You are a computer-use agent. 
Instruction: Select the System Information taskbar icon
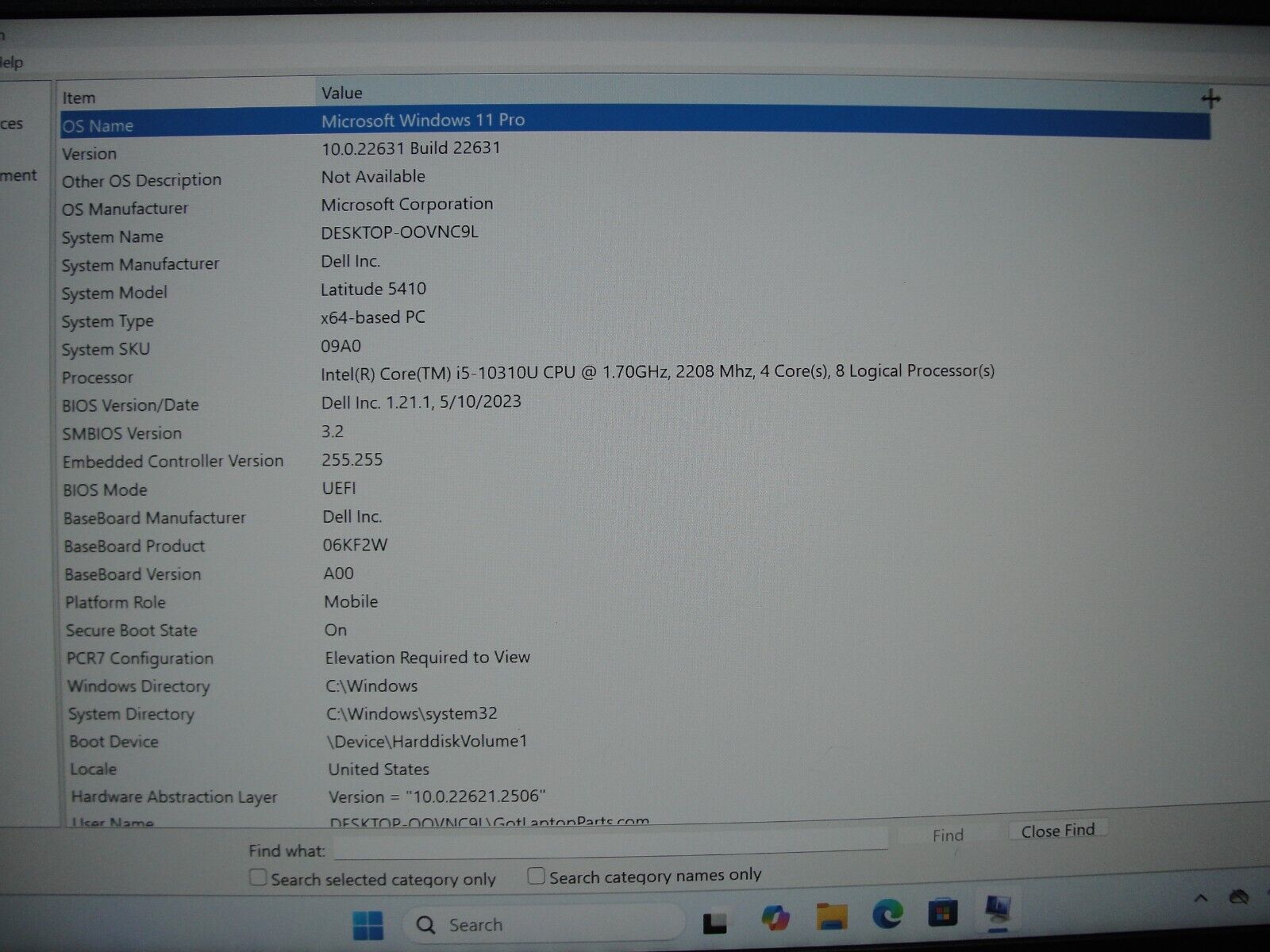pyautogui.click(x=998, y=910)
